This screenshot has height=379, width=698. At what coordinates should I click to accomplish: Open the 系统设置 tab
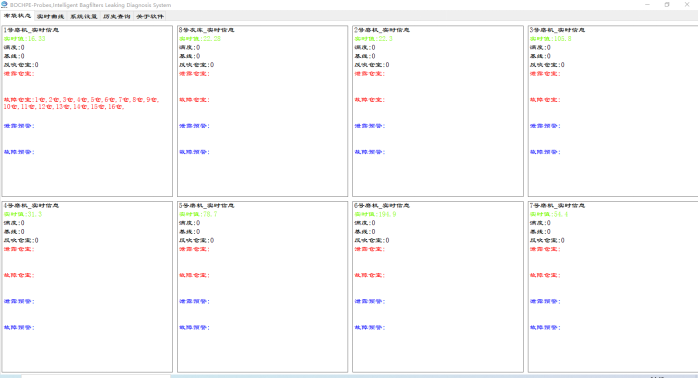[x=83, y=16]
